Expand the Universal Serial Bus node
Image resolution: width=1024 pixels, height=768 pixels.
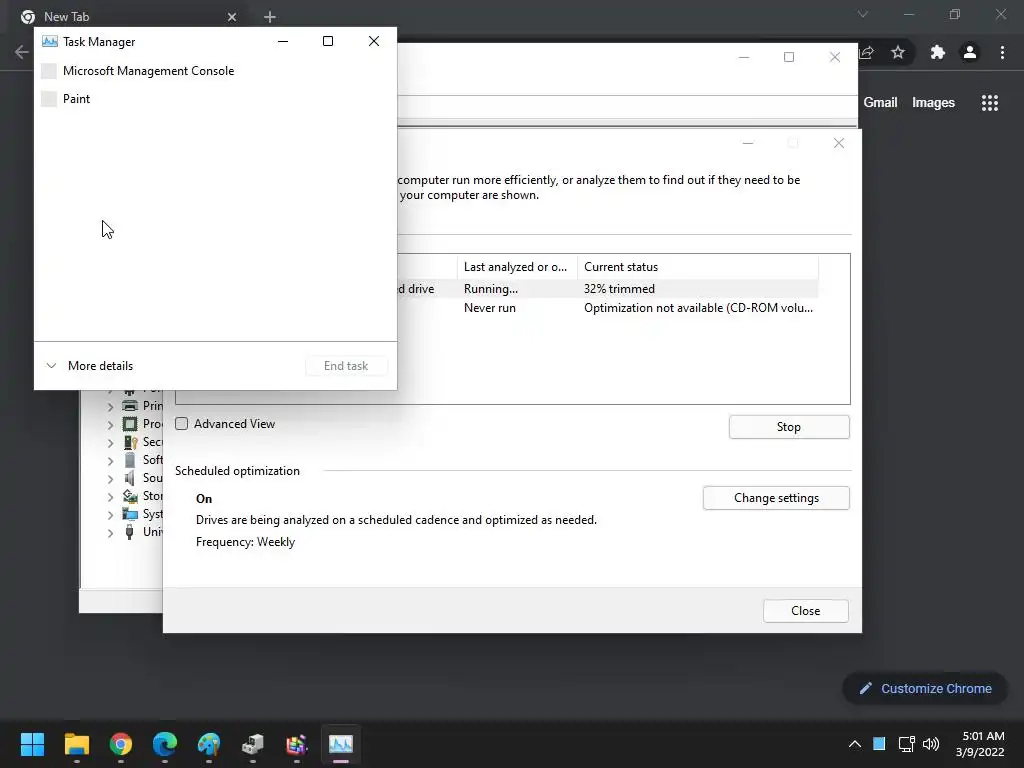coord(110,533)
